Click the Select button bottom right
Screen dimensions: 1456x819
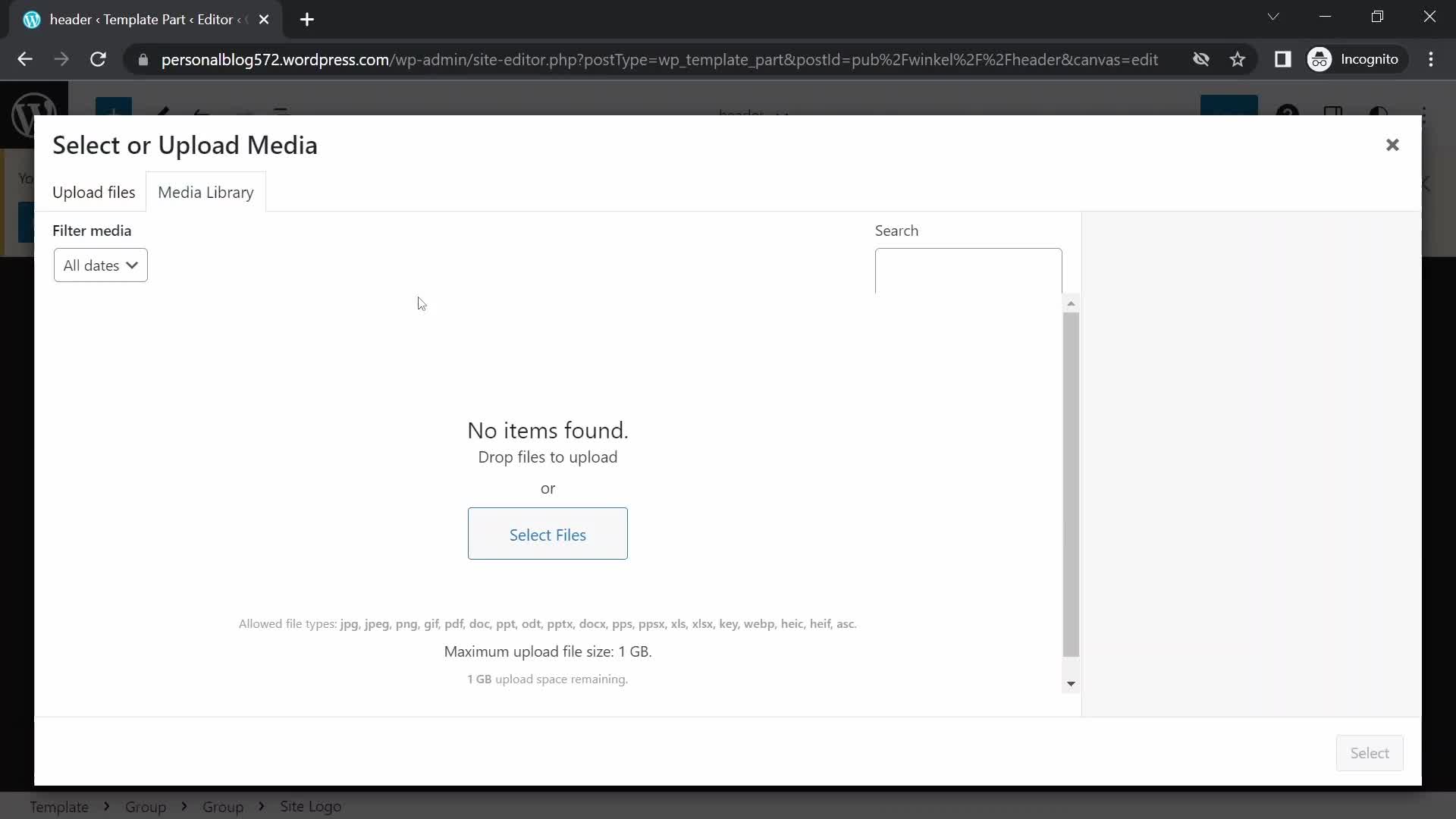(x=1370, y=752)
